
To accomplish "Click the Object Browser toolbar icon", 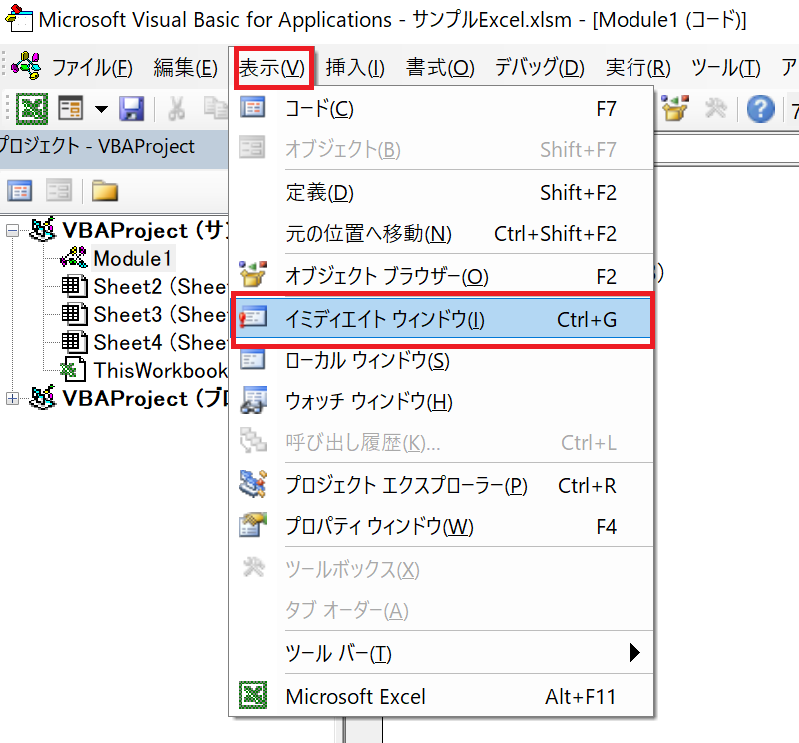I will (676, 108).
